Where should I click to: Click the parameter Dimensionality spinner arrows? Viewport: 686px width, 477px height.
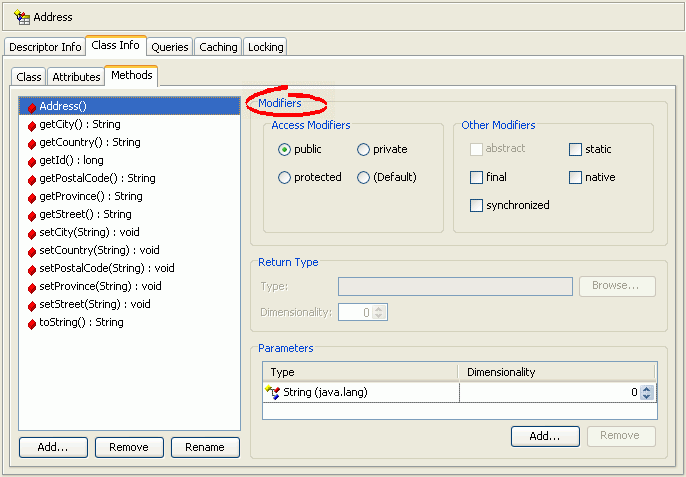click(647, 392)
